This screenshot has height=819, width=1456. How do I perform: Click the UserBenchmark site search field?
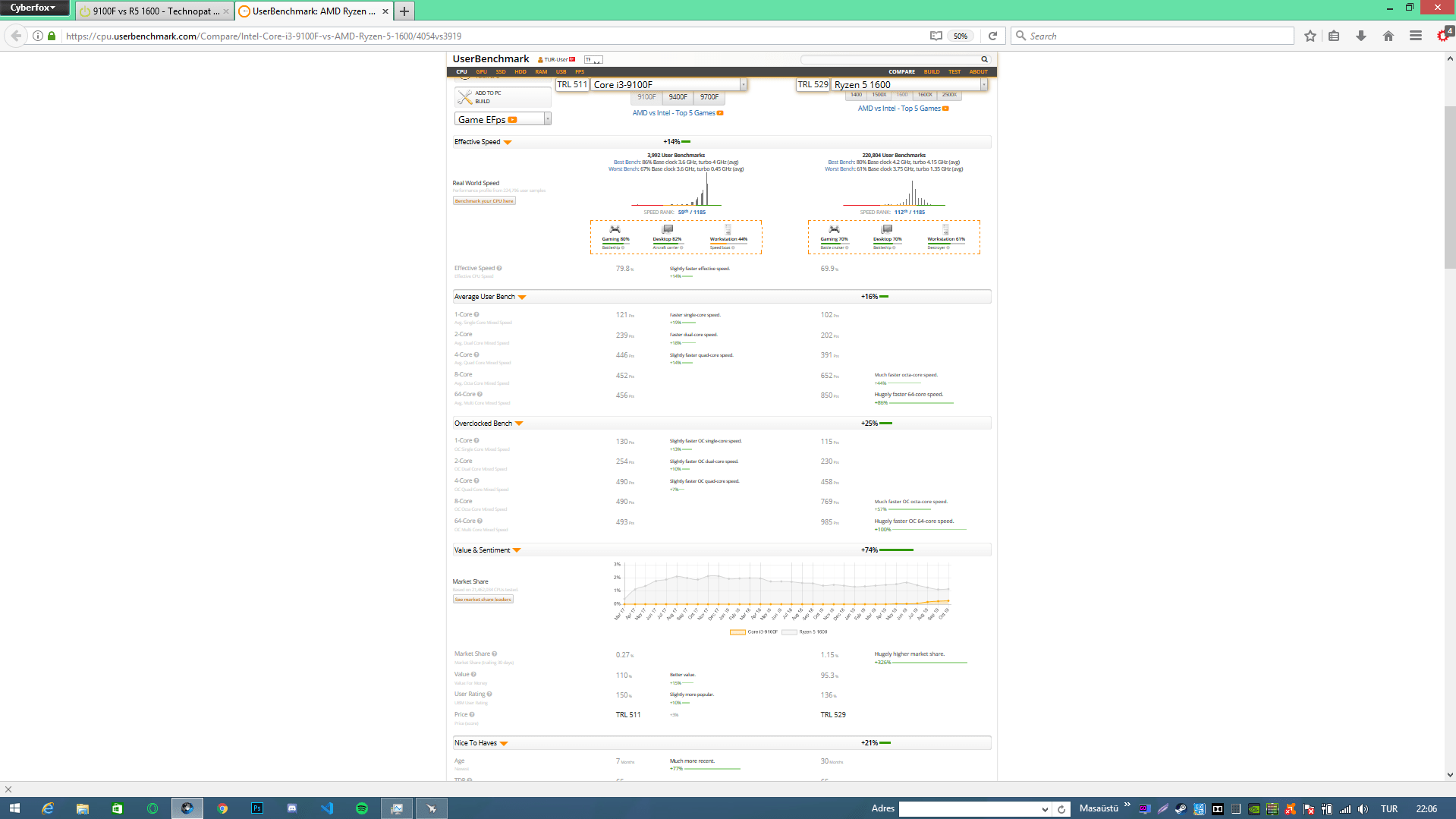891,59
